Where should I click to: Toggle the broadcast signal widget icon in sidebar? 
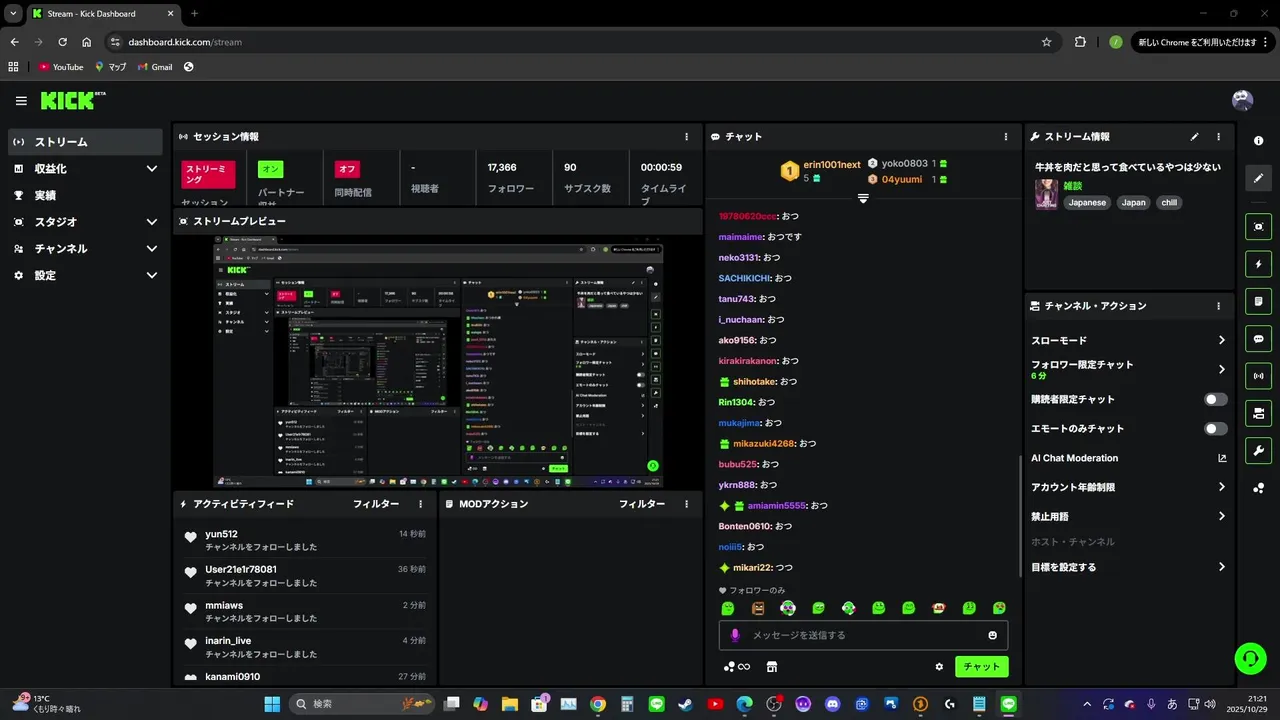1259,376
